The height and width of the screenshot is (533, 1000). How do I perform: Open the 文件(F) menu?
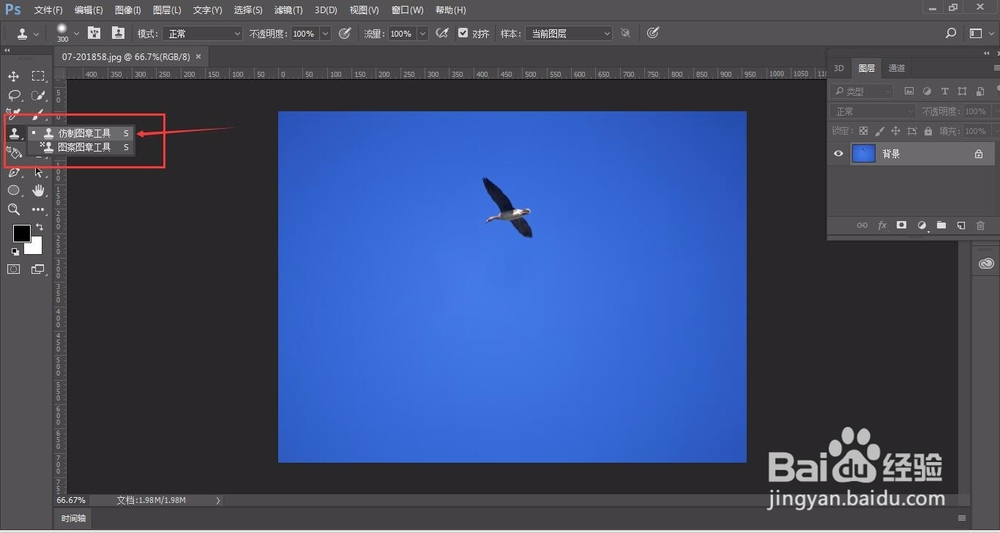pyautogui.click(x=48, y=10)
